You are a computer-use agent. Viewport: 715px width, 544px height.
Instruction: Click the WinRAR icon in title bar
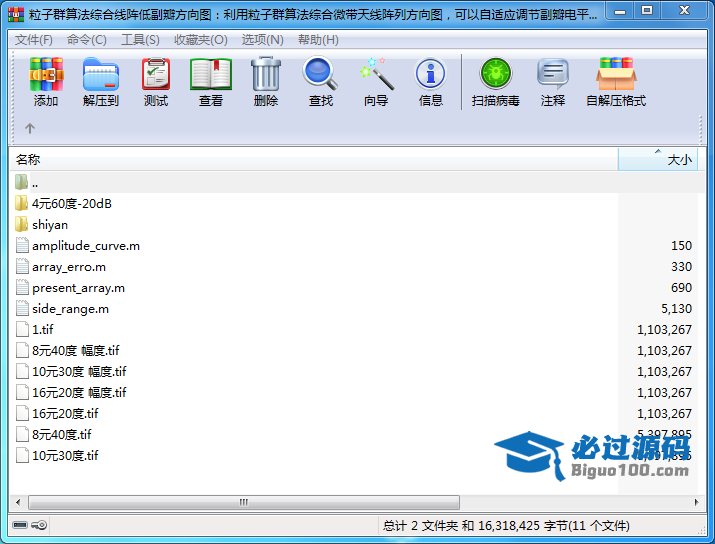16,15
